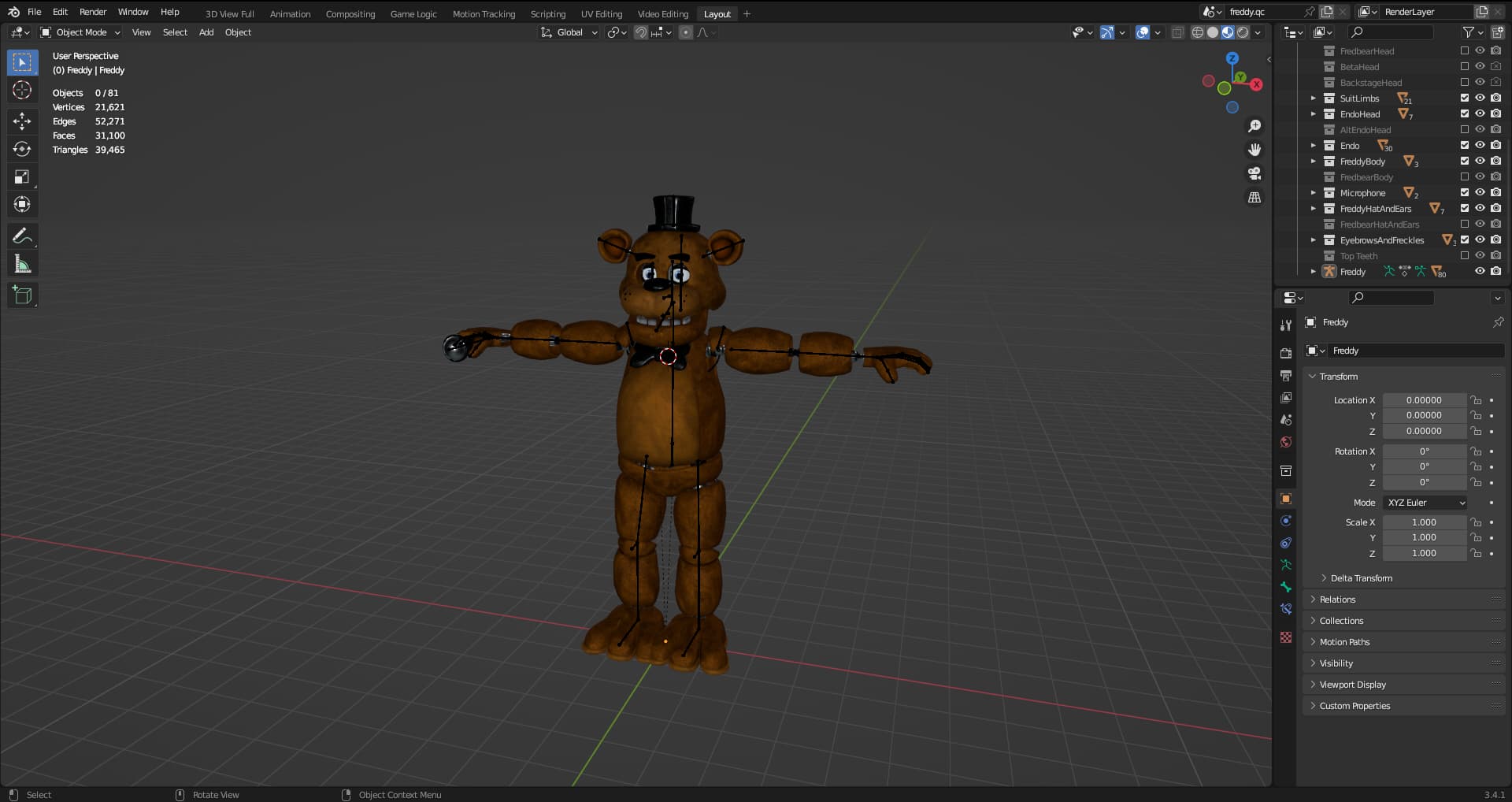Hide the Endo collection in viewport
Screen dimensions: 1512x802
coord(1480,145)
